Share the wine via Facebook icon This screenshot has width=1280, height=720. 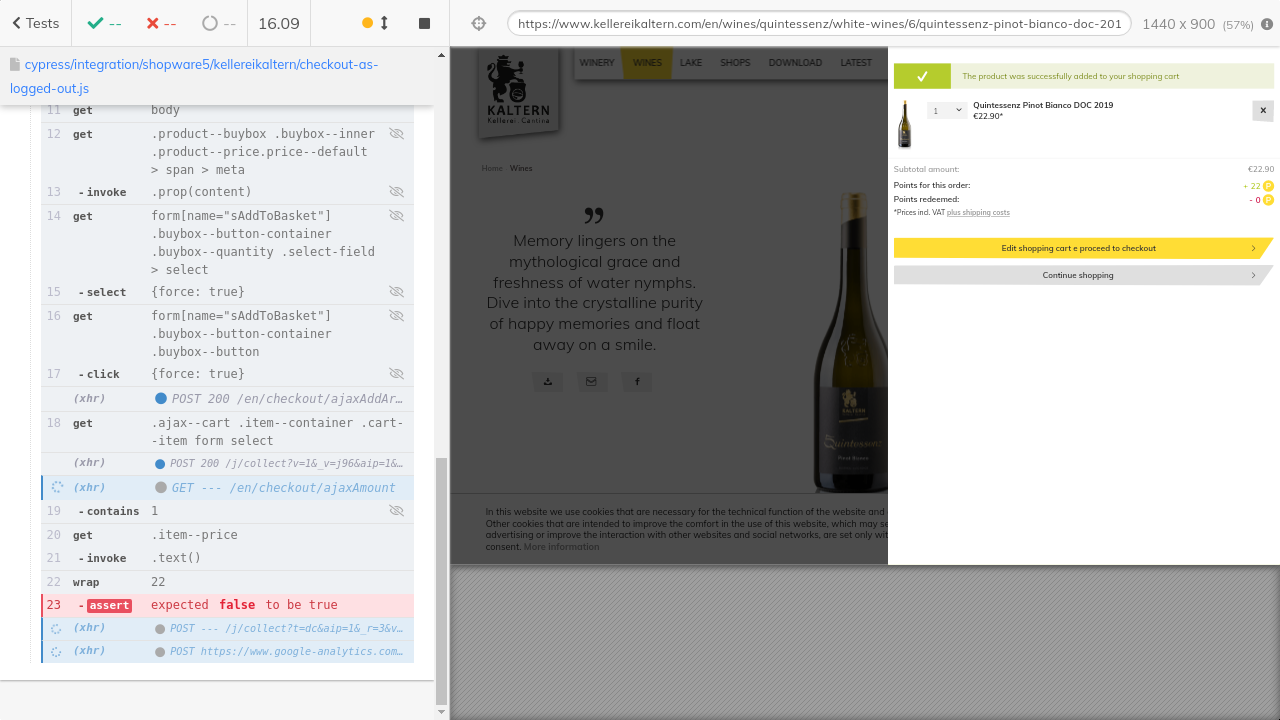click(x=637, y=381)
